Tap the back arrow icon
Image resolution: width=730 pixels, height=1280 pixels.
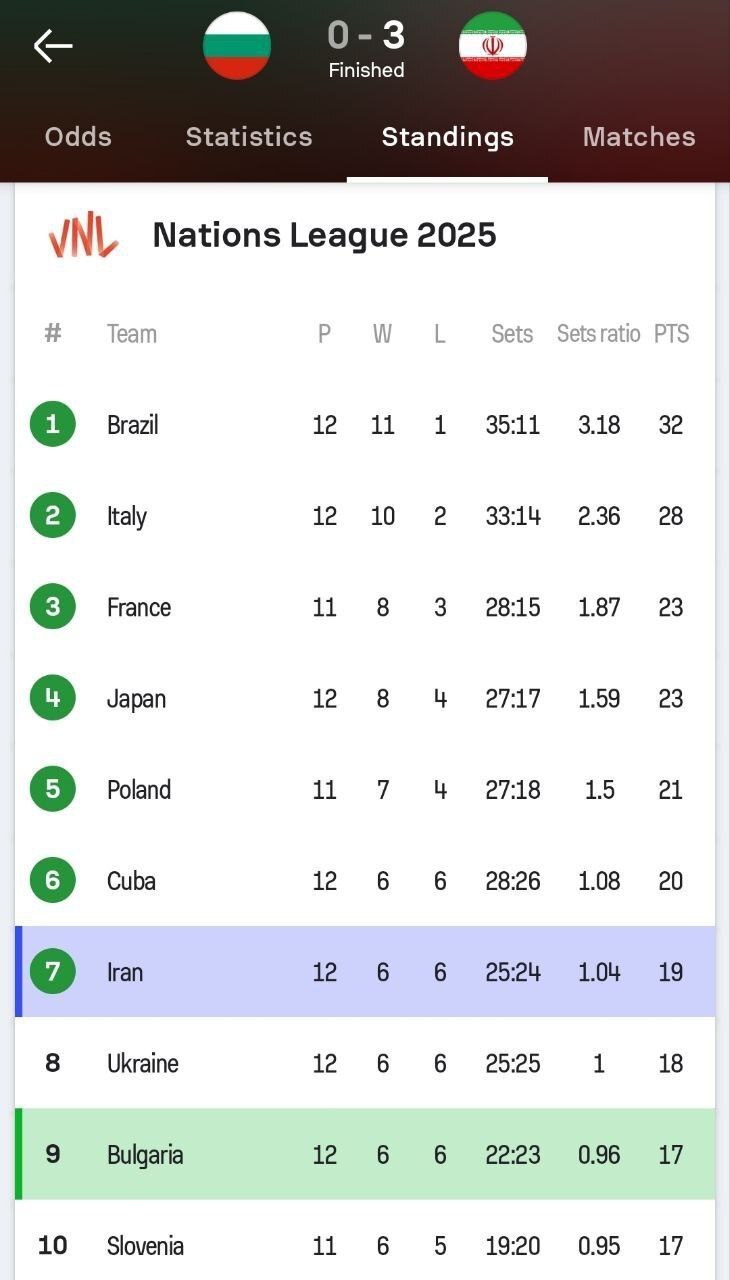pyautogui.click(x=53, y=46)
